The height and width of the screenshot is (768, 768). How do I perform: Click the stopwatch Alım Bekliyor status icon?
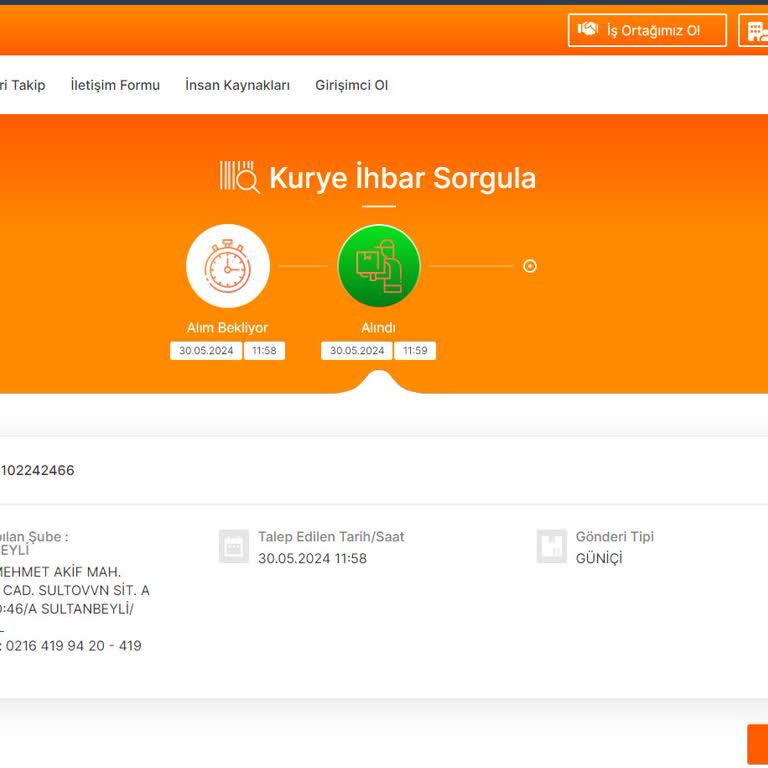228,266
